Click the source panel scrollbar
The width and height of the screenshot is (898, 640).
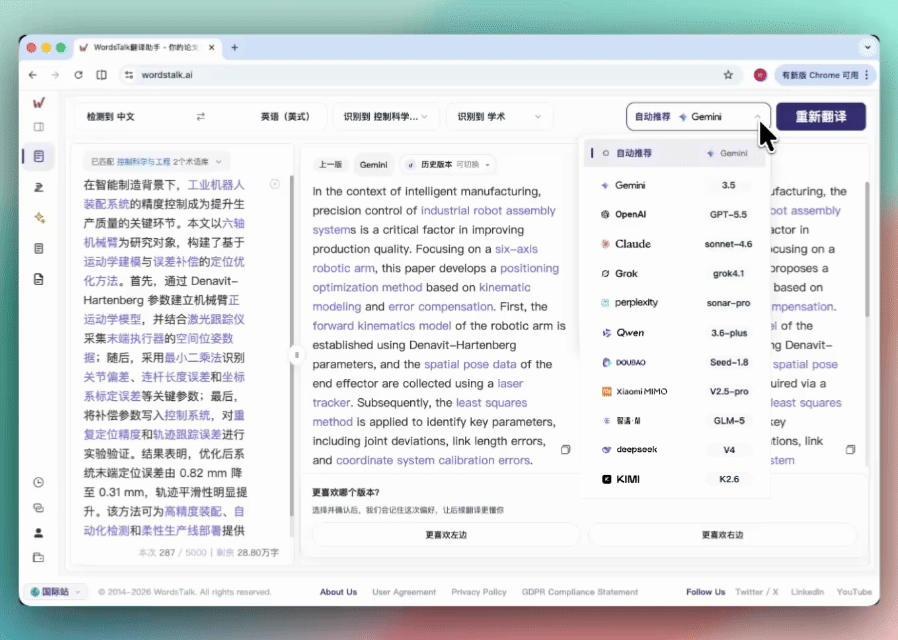click(292, 347)
